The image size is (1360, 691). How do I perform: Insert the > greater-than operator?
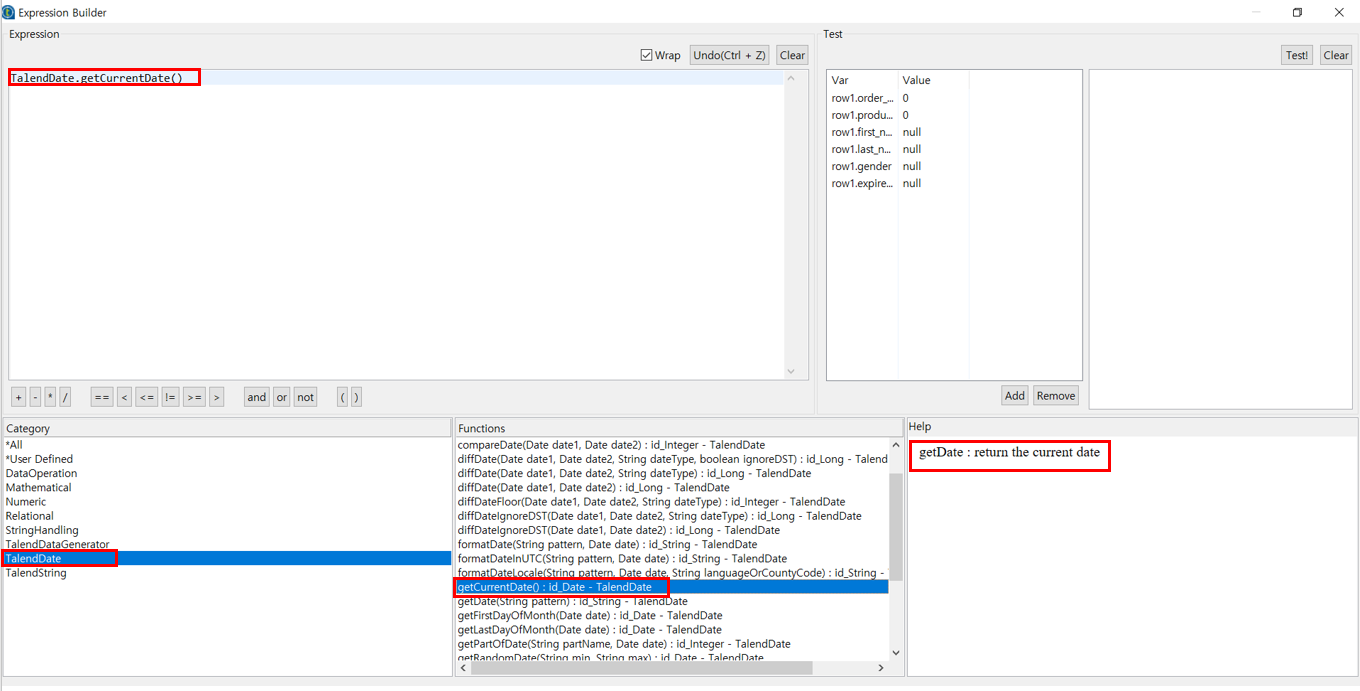click(x=217, y=397)
